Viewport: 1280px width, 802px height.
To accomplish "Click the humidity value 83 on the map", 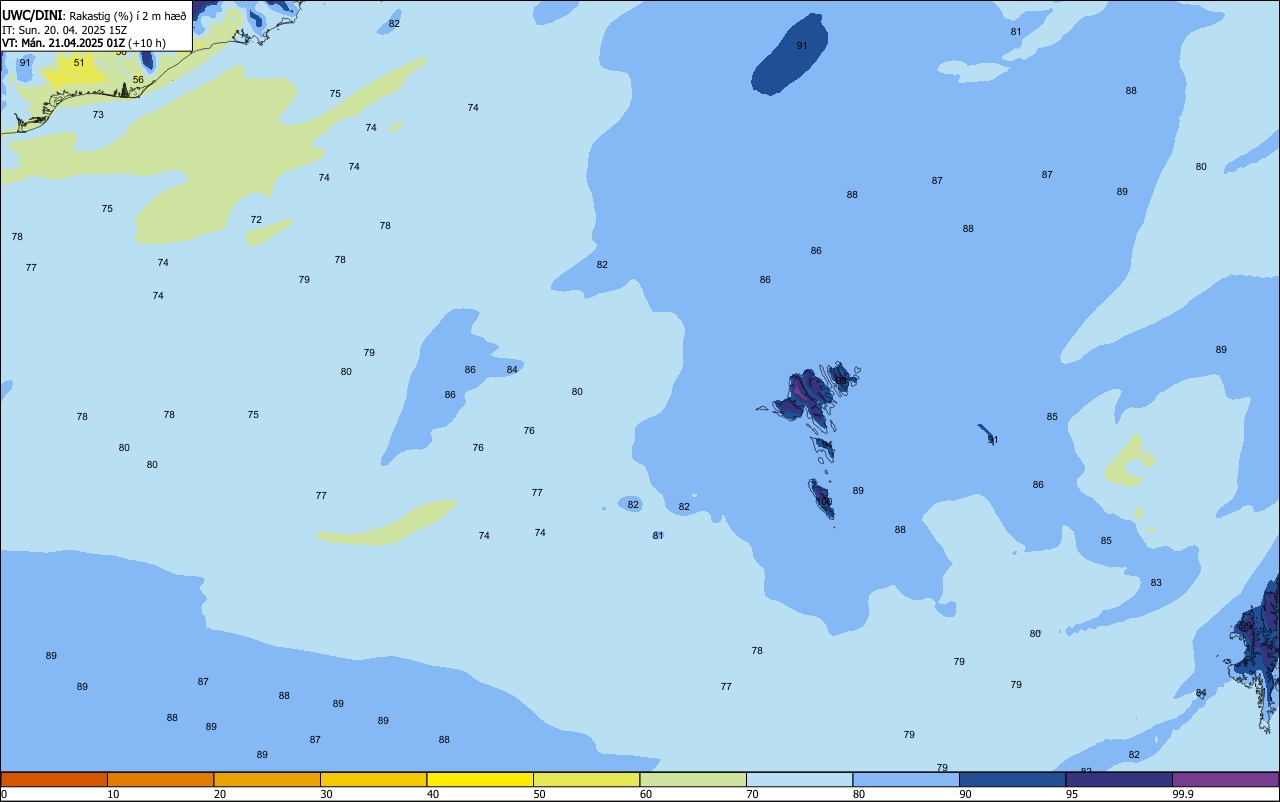I will point(1156,583).
